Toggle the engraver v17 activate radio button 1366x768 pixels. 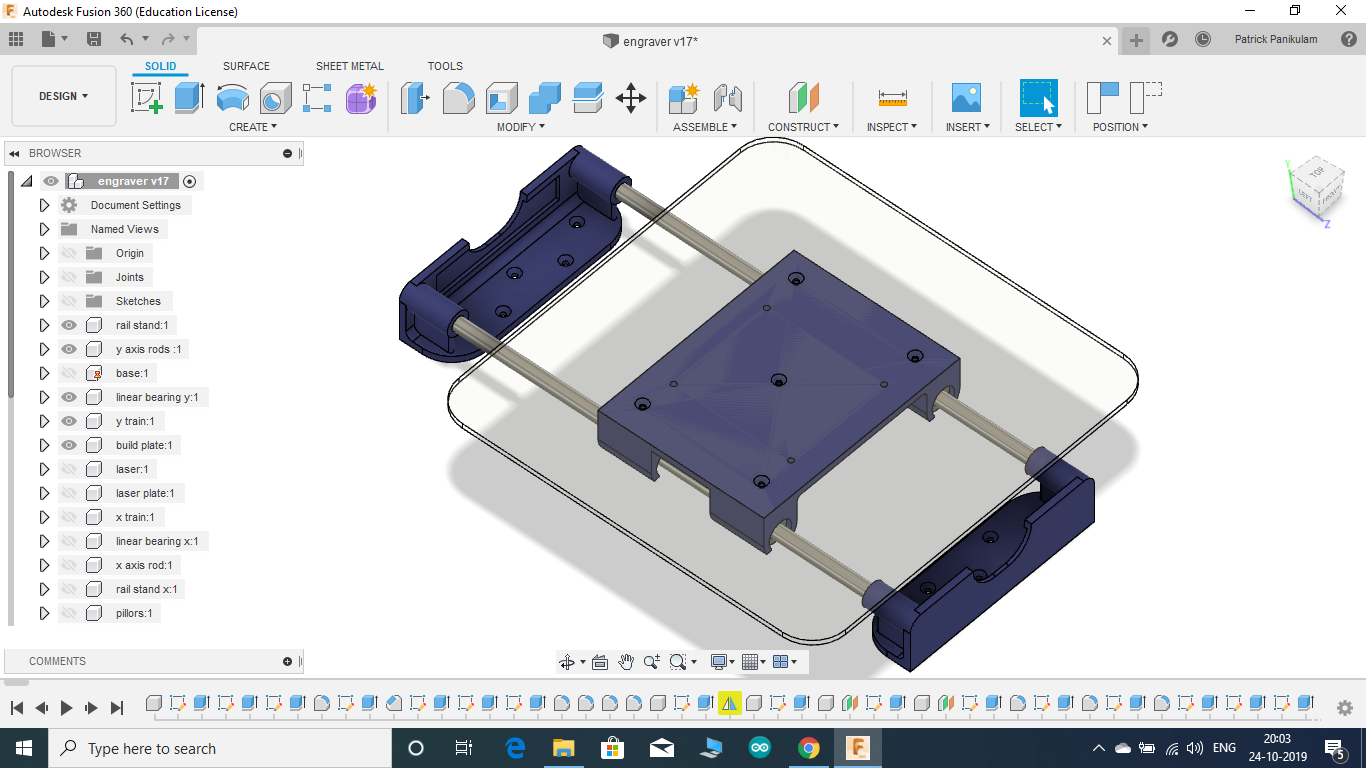click(x=190, y=181)
